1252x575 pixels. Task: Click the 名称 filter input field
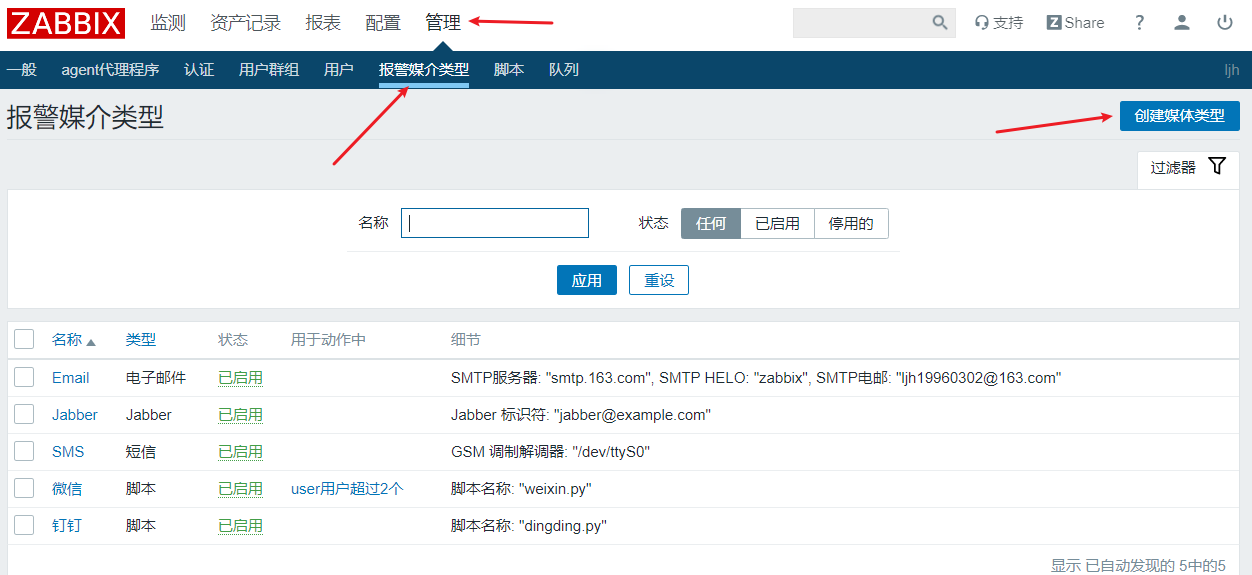[x=495, y=223]
